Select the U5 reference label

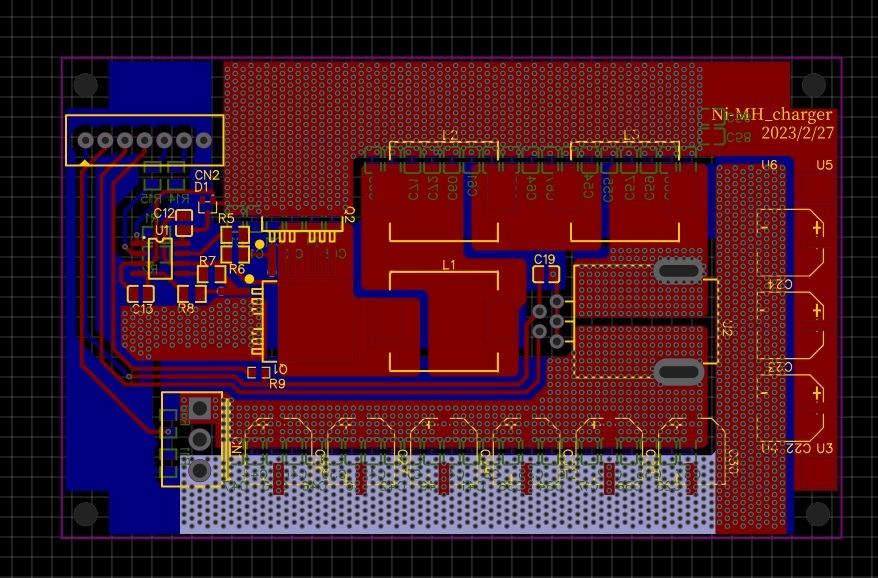point(824,165)
